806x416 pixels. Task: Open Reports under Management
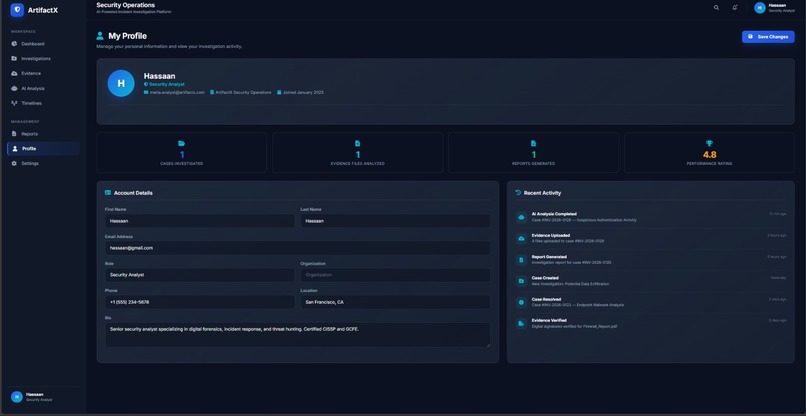point(43,134)
